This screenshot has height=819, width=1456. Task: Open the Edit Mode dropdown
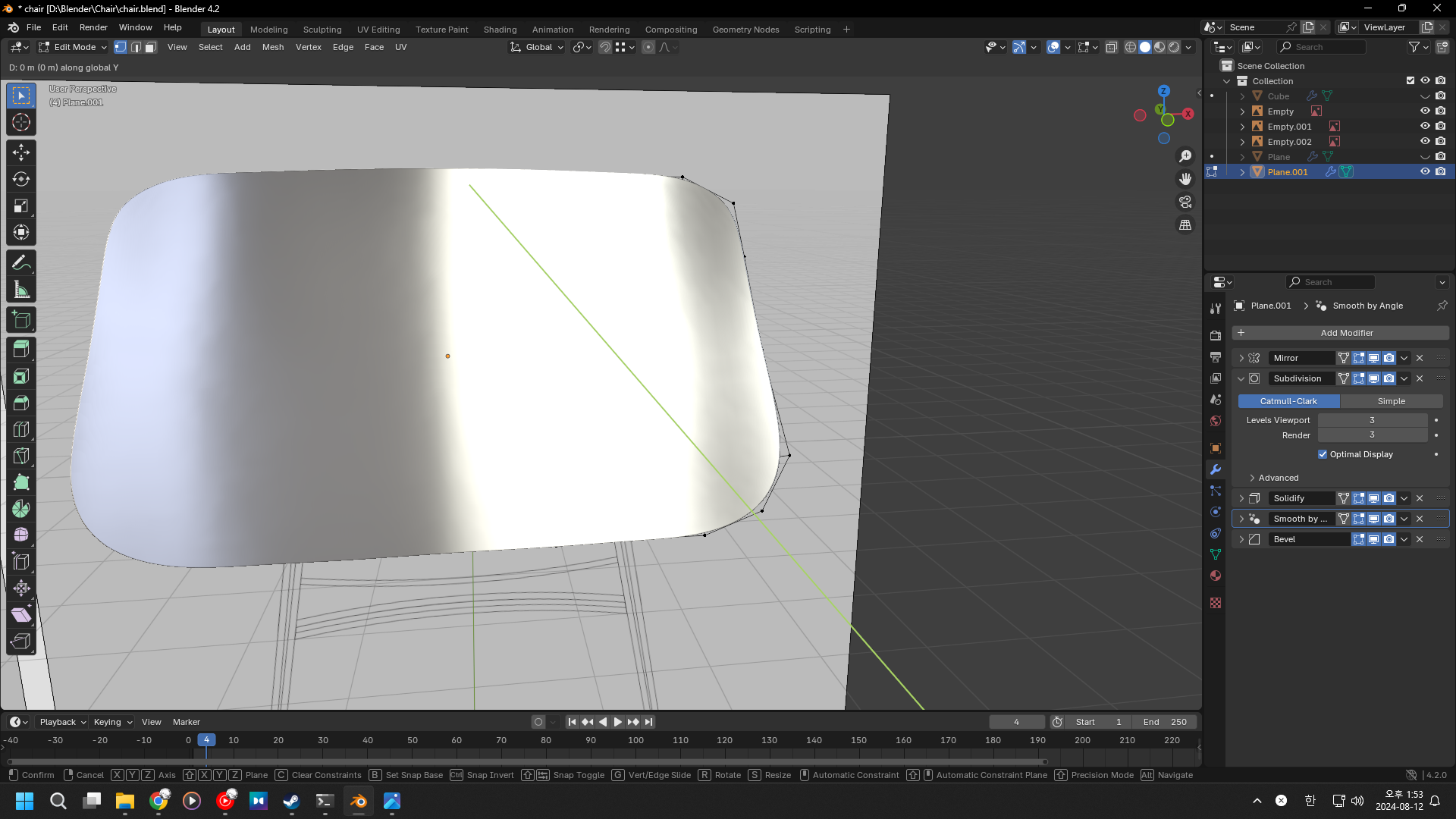[73, 47]
